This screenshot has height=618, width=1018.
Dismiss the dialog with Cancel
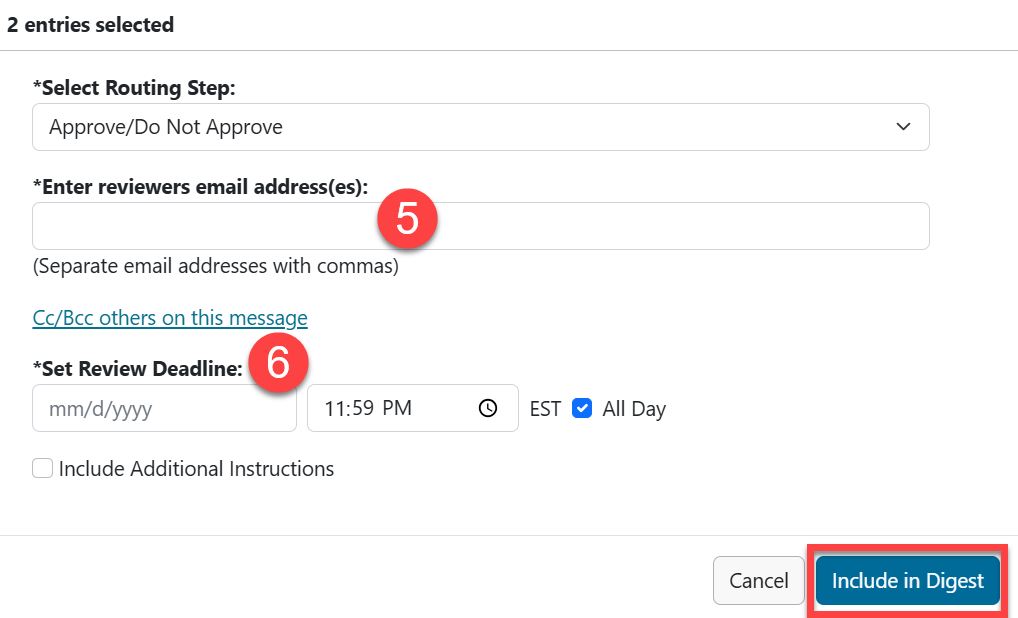(x=758, y=580)
